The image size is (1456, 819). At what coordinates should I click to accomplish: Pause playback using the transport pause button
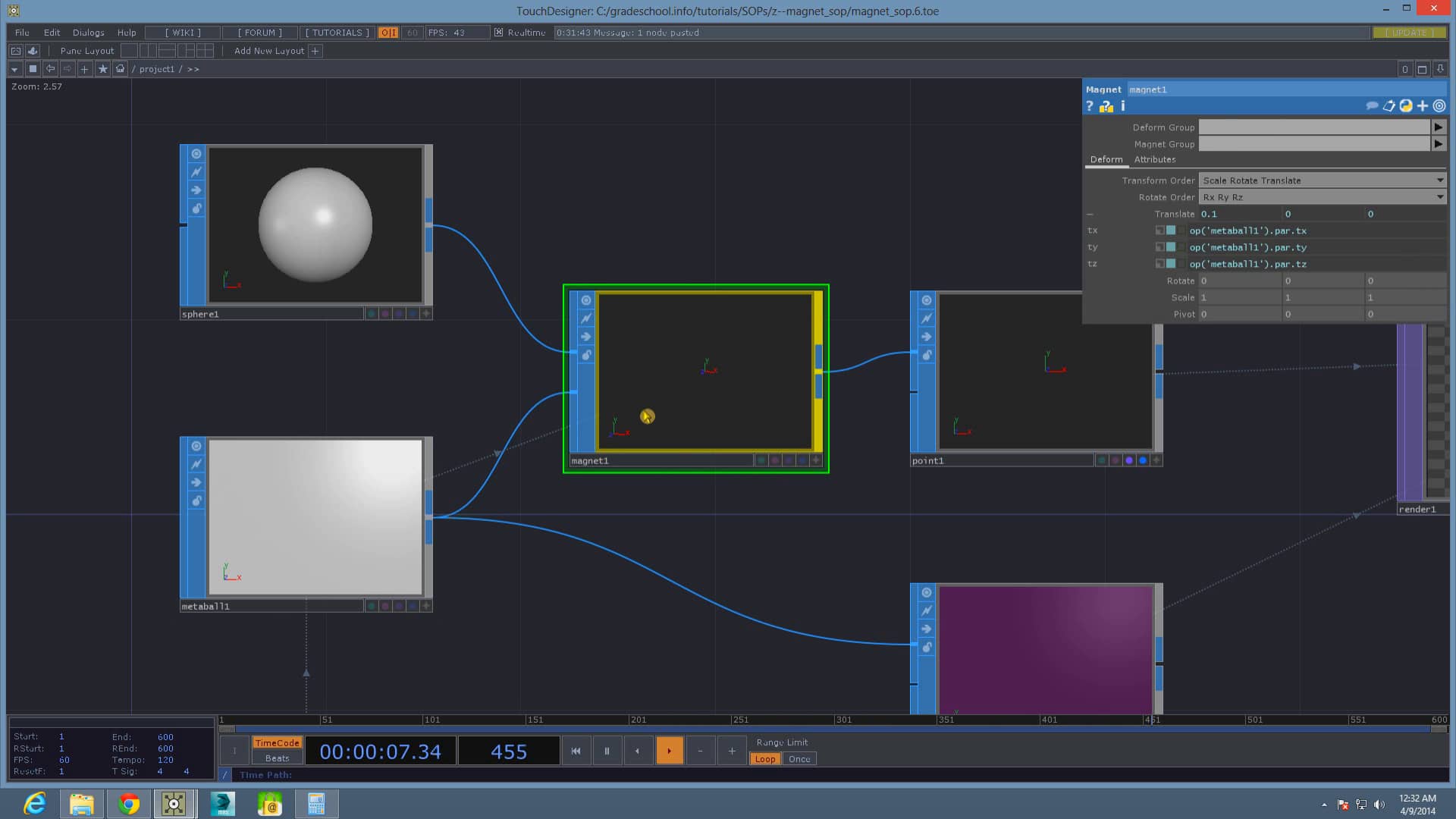607,750
